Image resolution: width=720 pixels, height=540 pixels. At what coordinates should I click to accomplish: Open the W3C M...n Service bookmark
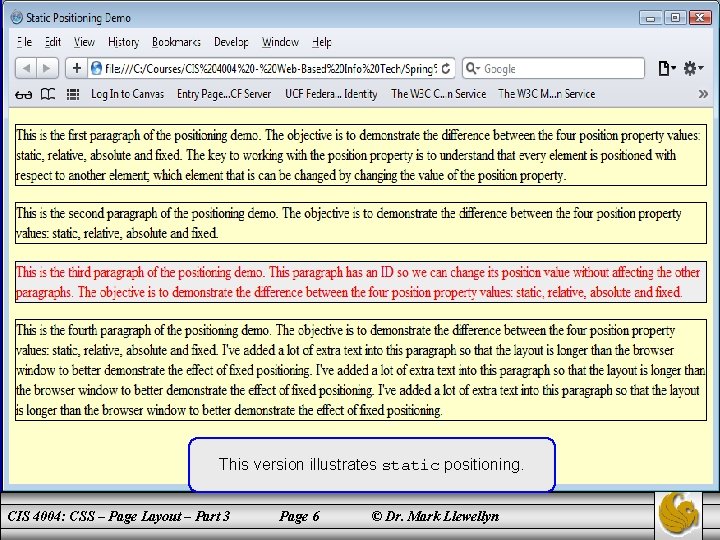[x=546, y=94]
